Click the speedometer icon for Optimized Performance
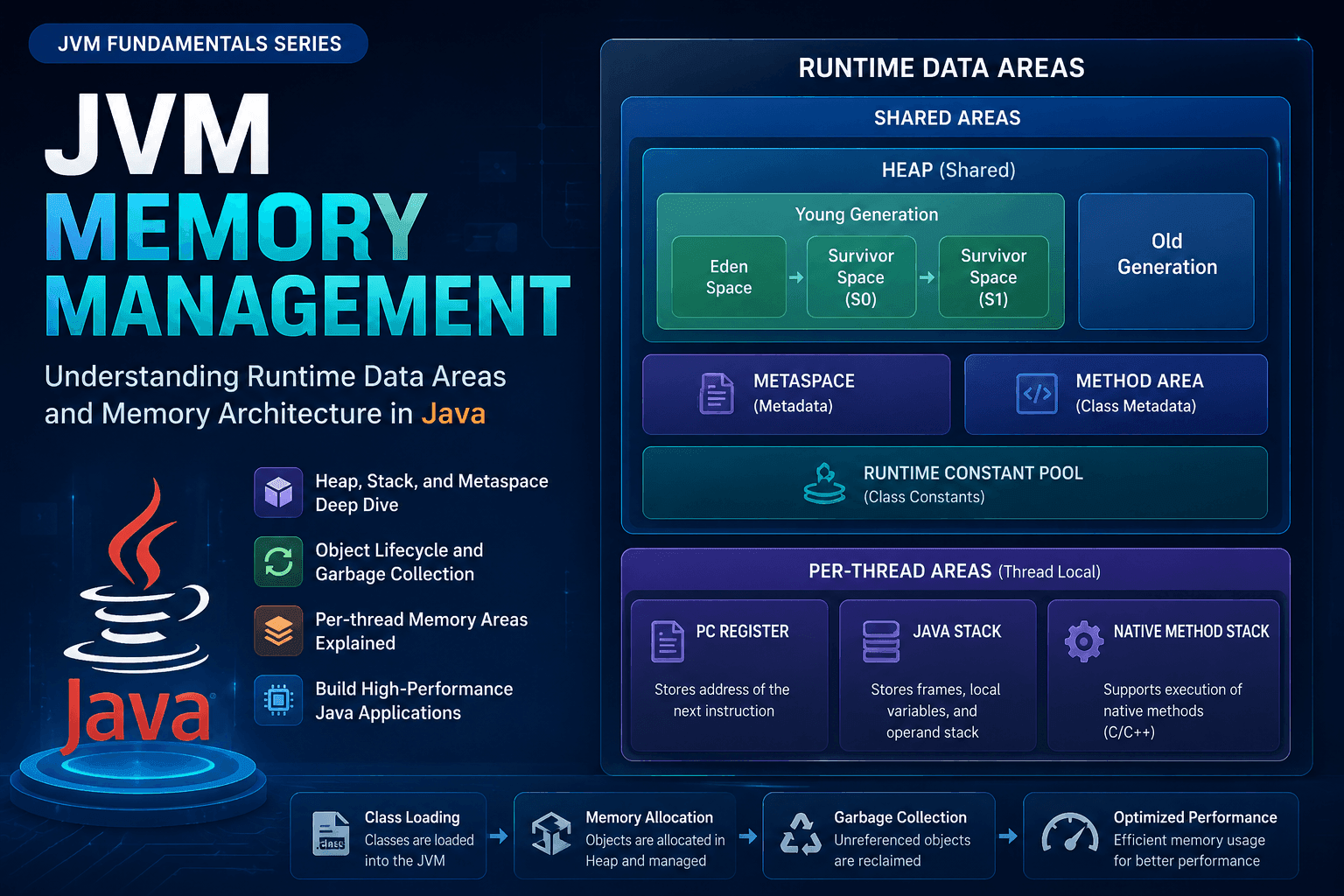 (1070, 833)
